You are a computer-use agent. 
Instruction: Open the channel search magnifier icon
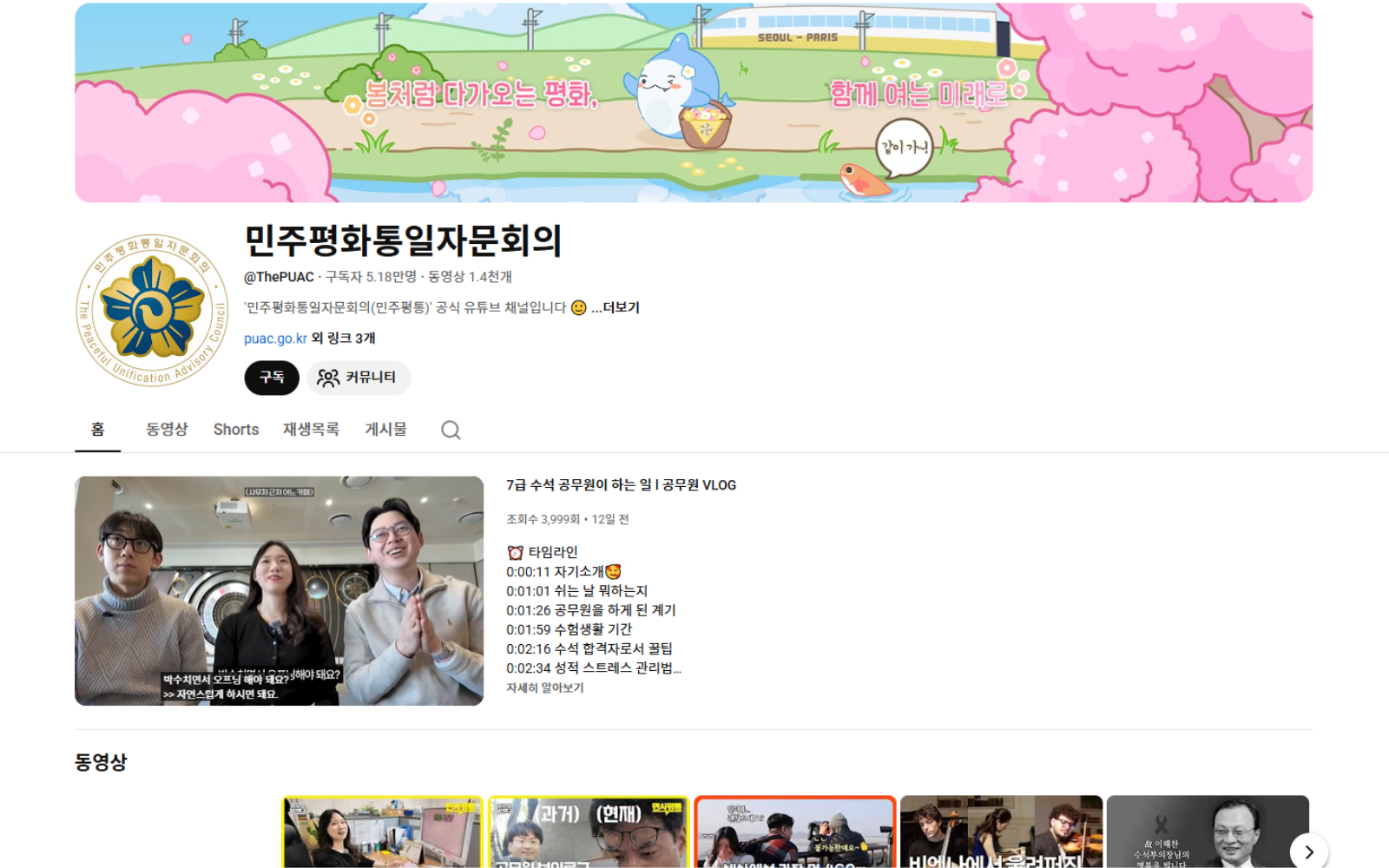pyautogui.click(x=451, y=430)
